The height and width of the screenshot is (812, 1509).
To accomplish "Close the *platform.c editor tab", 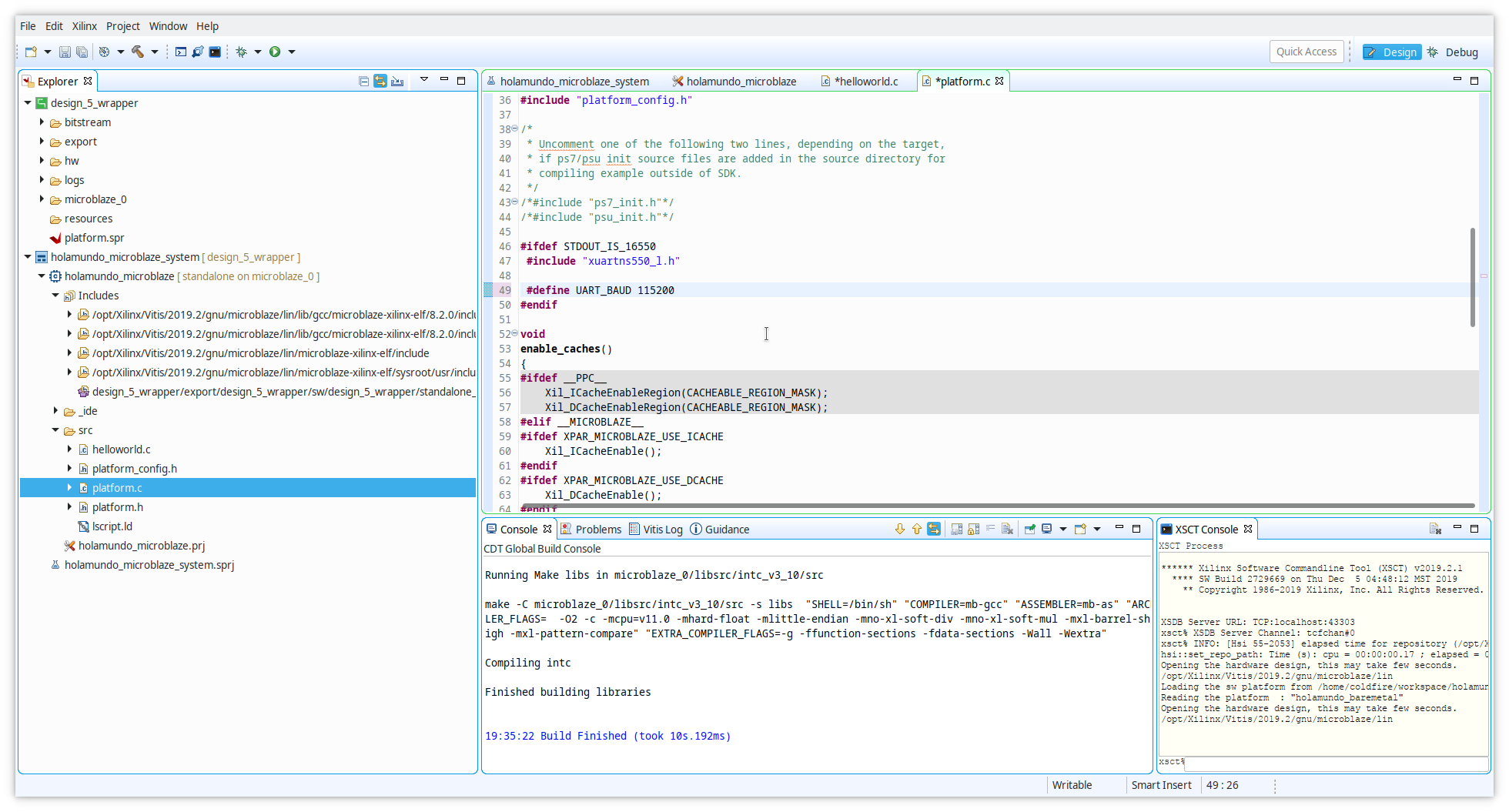I will click(999, 81).
